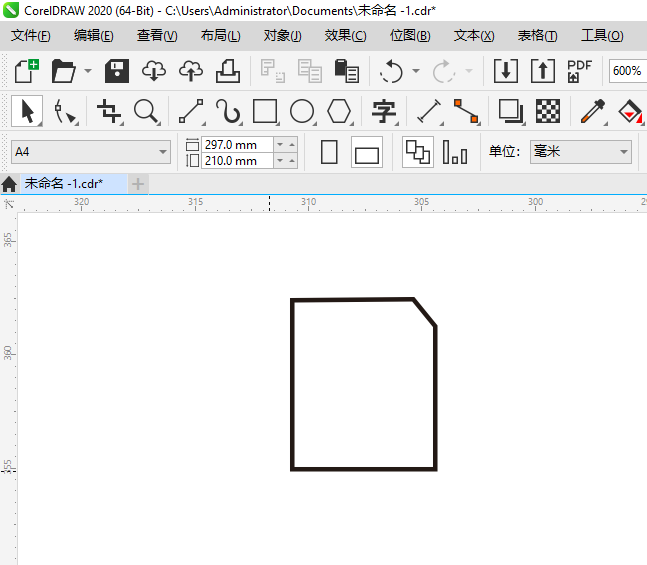Add new document with plus tab
This screenshot has height=565, width=647.
138,184
